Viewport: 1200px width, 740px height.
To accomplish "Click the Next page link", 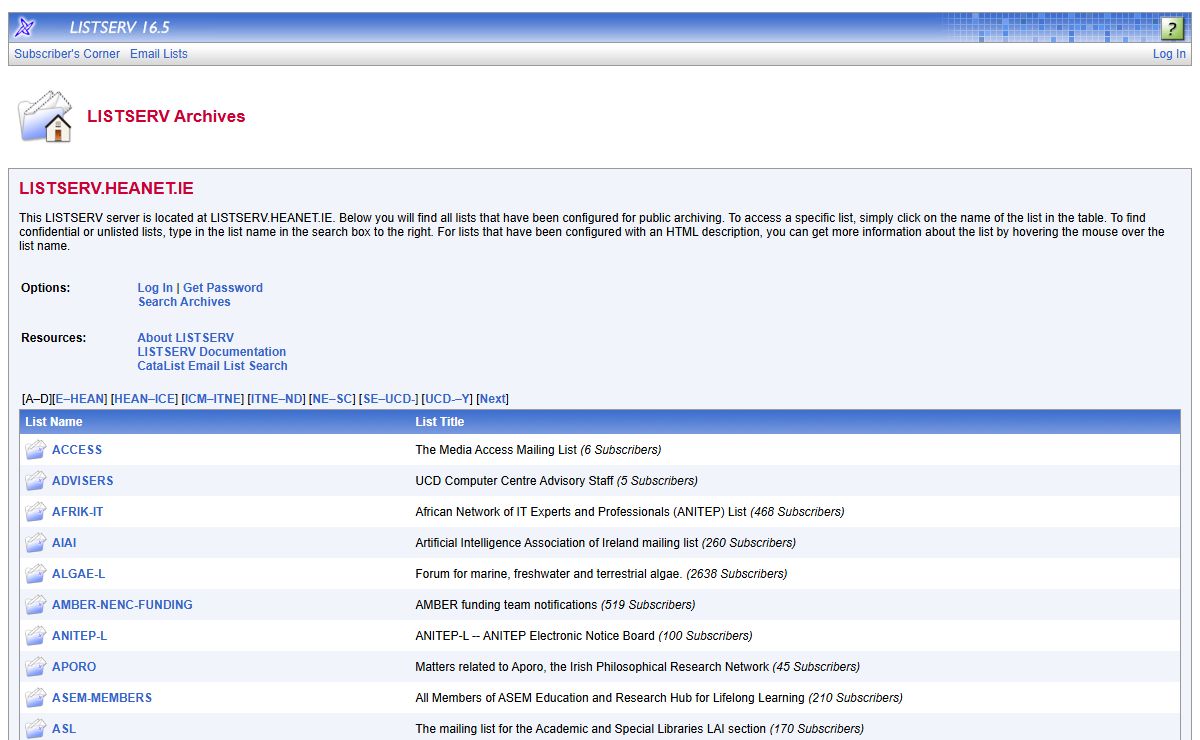I will 493,399.
